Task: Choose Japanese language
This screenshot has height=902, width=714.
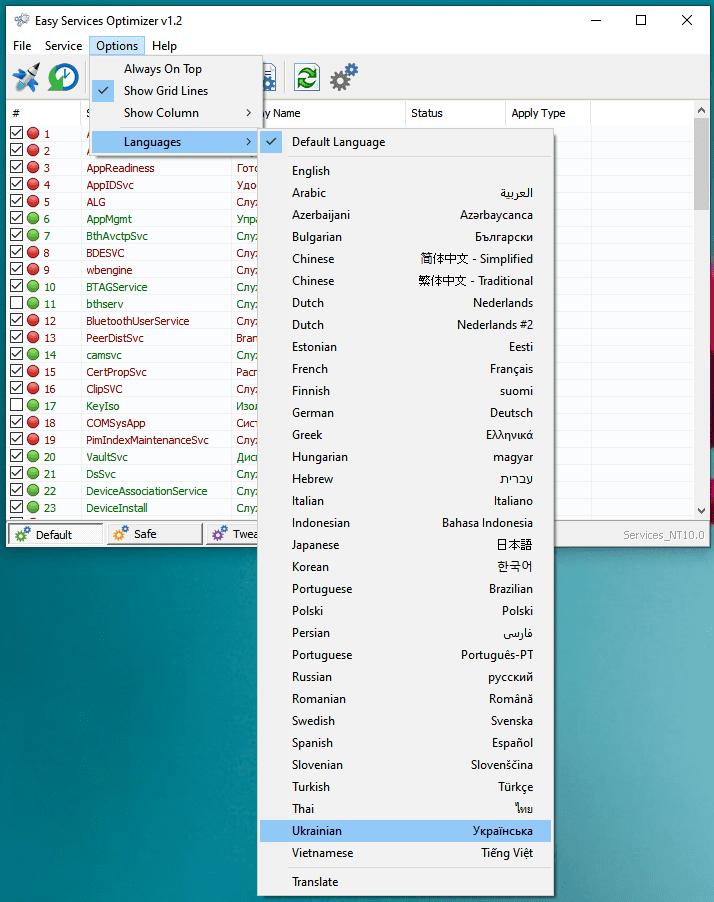Action: (405, 545)
